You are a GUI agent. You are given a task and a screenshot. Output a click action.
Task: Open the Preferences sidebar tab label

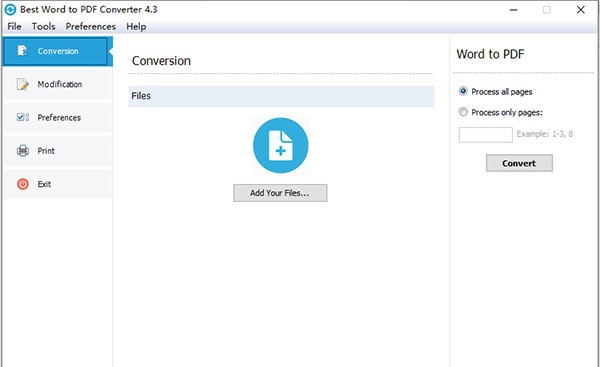click(x=59, y=117)
